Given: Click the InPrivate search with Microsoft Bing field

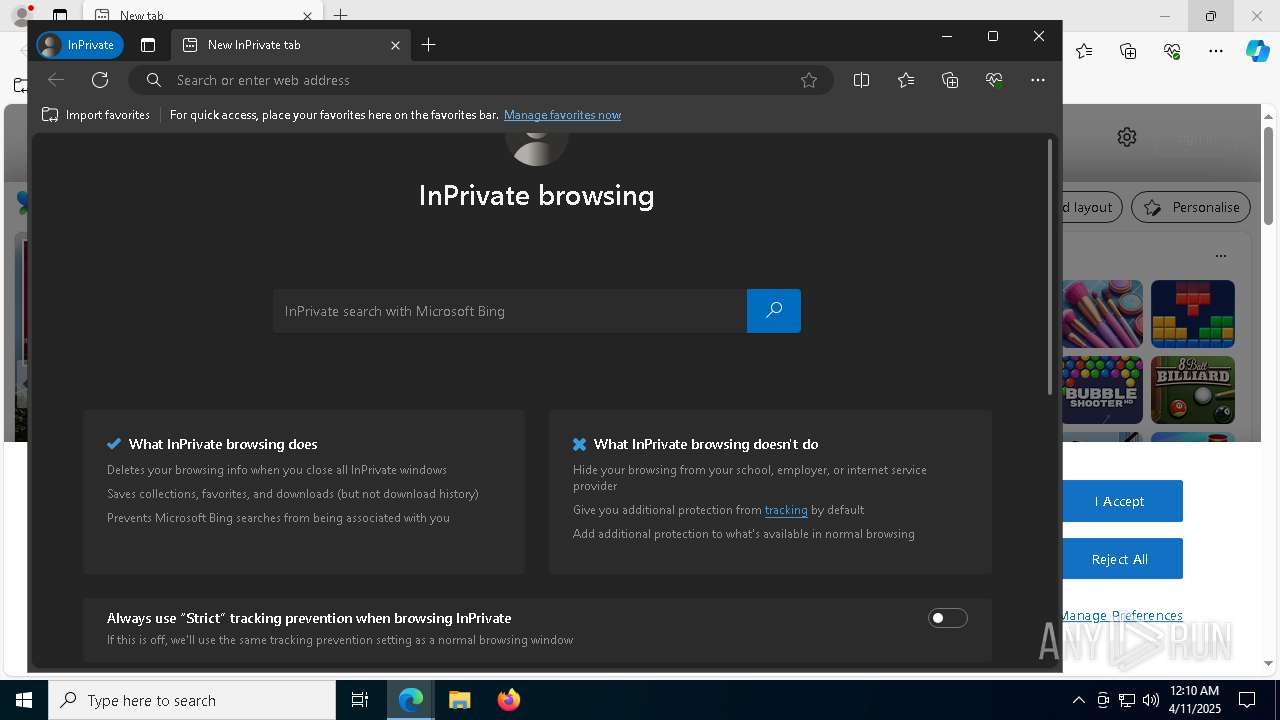Looking at the screenshot, I should pos(510,311).
